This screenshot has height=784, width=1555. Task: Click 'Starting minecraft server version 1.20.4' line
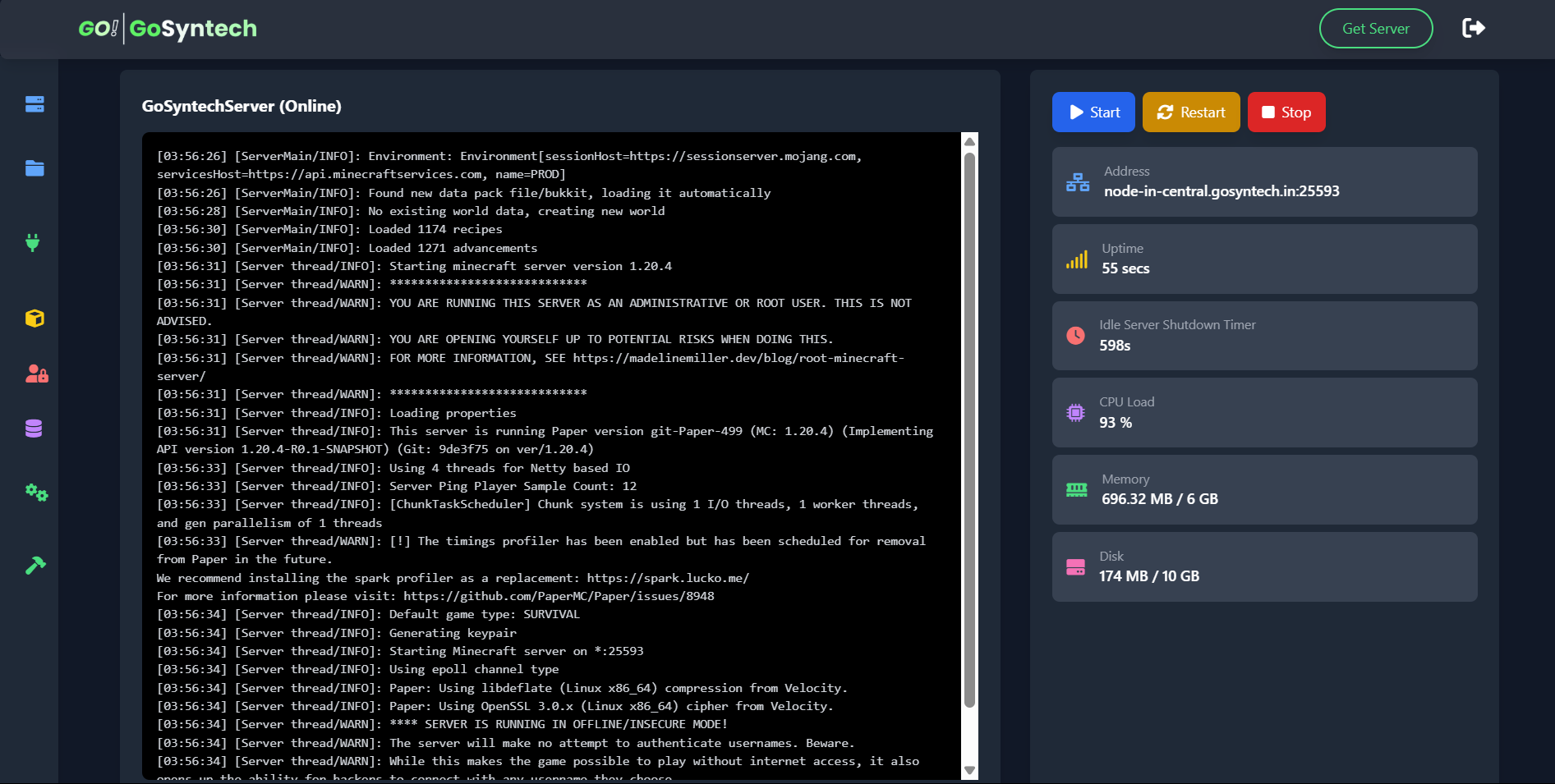coord(414,266)
